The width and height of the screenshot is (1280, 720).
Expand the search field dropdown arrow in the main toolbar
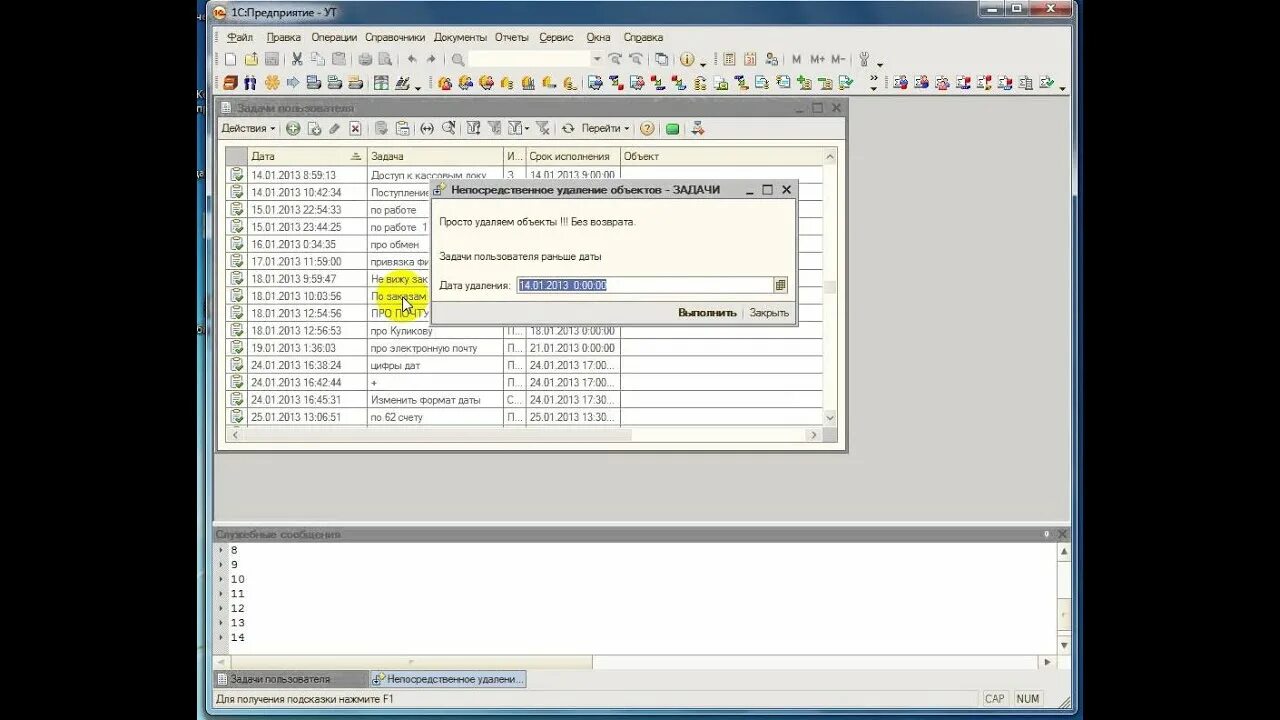596,59
